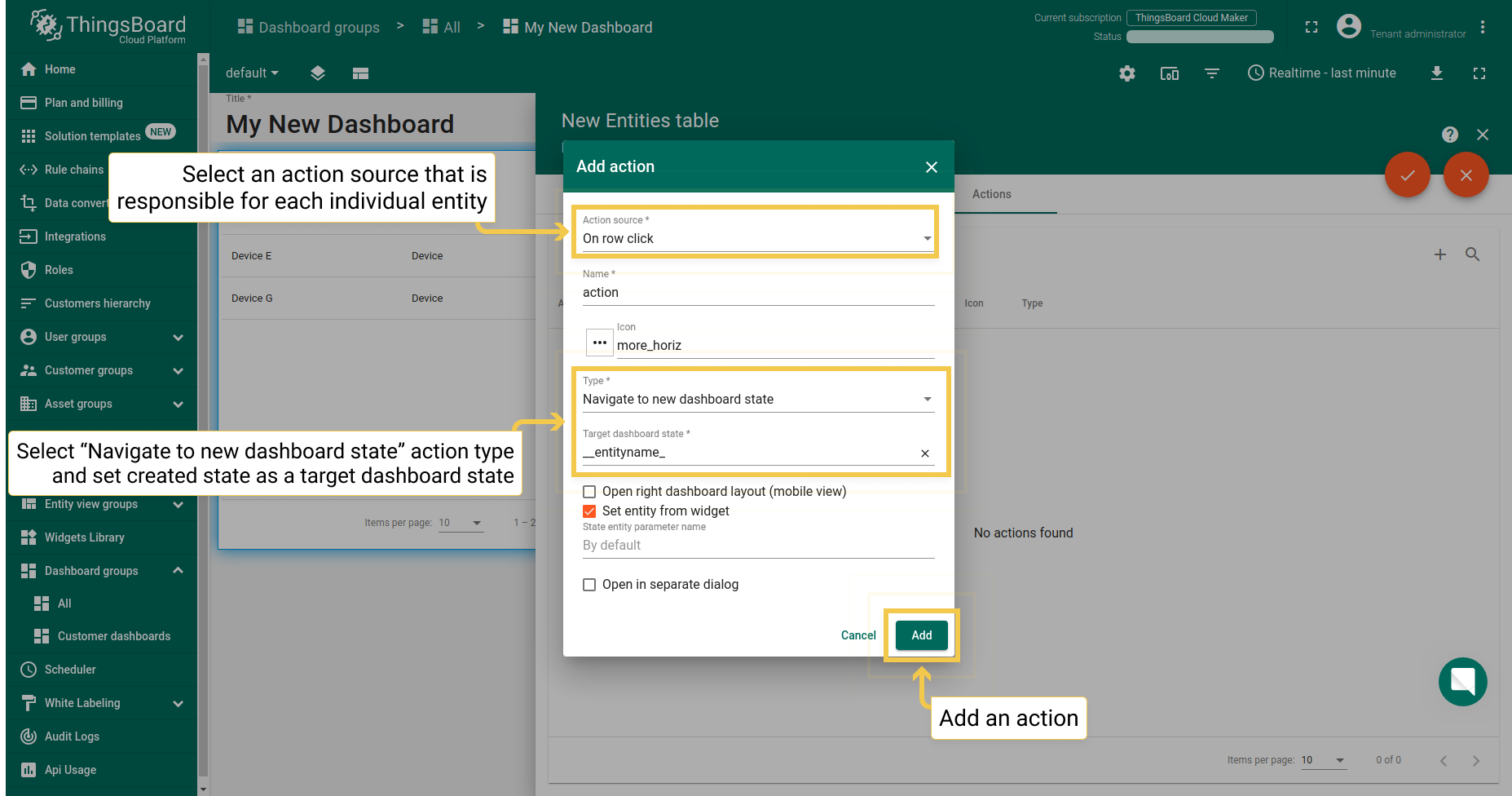Click the manage layouts layers icon
Screen dimensions: 1512x796
pos(318,73)
